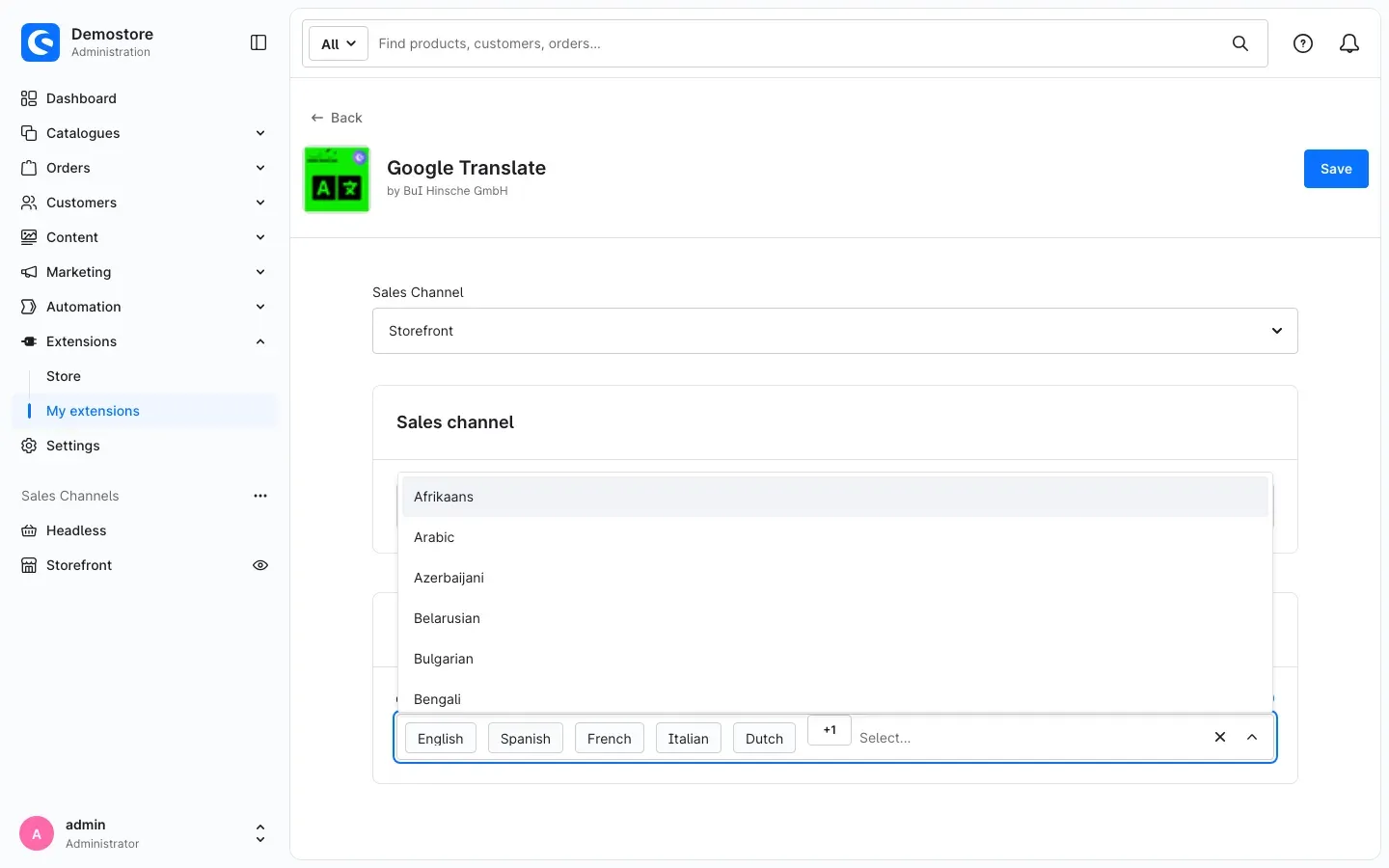Click the Customers icon in sidebar
The image size is (1389, 868).
pyautogui.click(x=29, y=203)
